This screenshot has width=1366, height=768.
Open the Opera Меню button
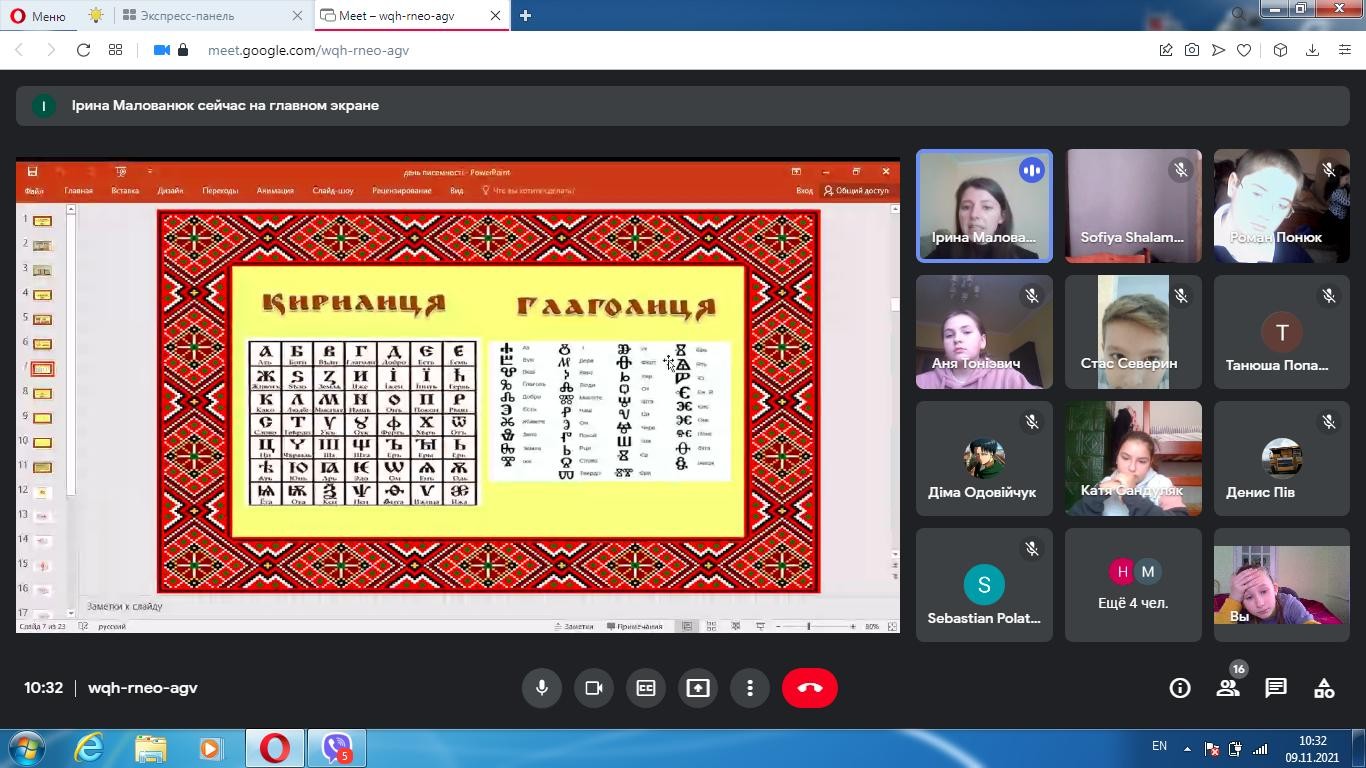(x=38, y=16)
